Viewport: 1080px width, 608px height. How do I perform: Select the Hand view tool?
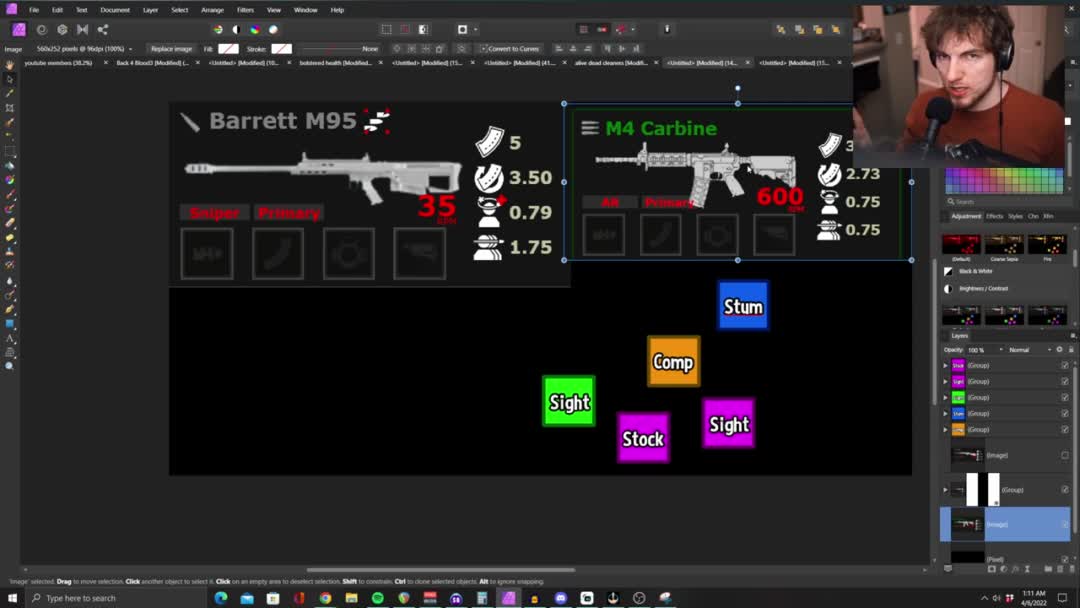point(10,65)
